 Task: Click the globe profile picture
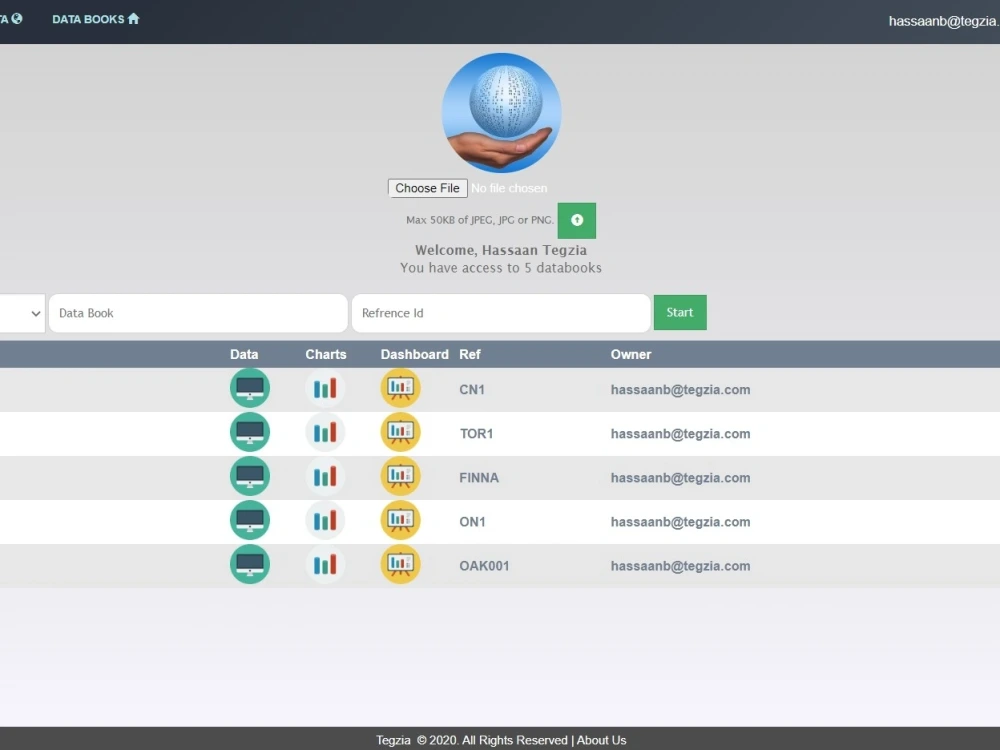click(x=501, y=112)
